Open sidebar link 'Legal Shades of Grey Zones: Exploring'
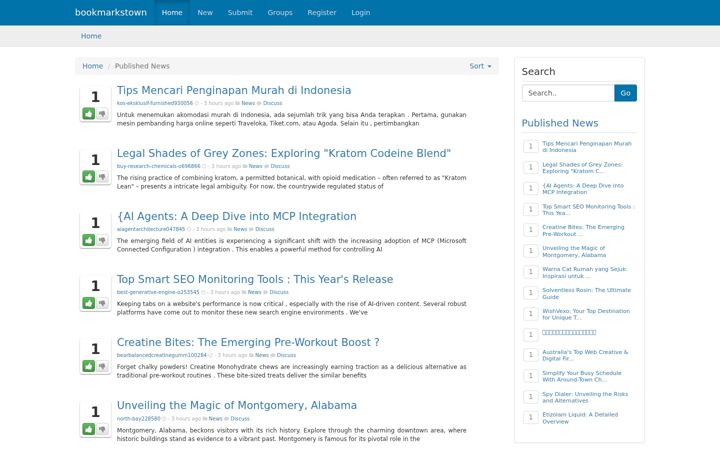Screen dimensions: 720x450 582,168
